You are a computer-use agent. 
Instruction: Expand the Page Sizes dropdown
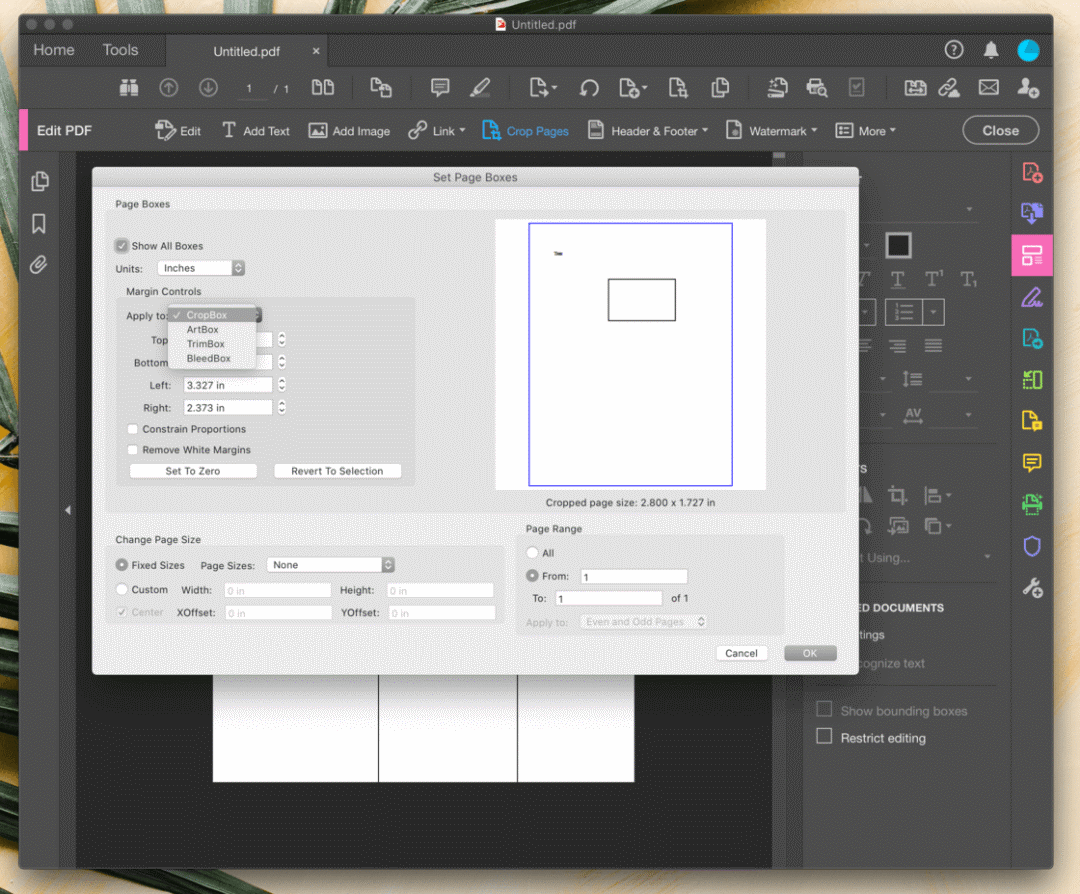331,565
